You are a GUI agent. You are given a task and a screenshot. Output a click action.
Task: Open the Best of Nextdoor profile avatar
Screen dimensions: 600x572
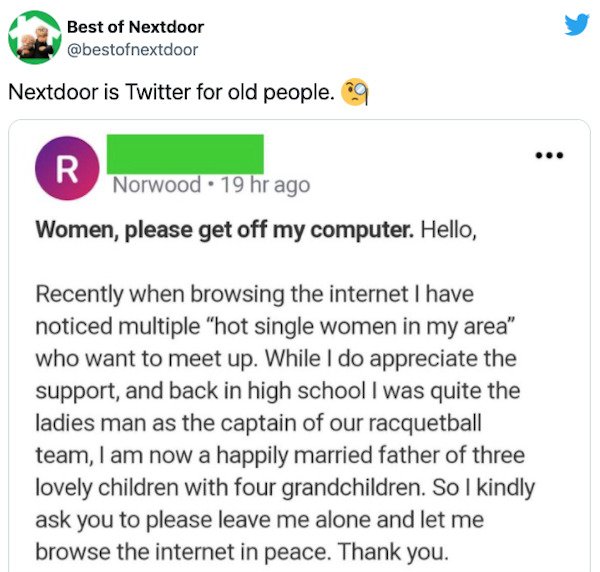[x=35, y=37]
